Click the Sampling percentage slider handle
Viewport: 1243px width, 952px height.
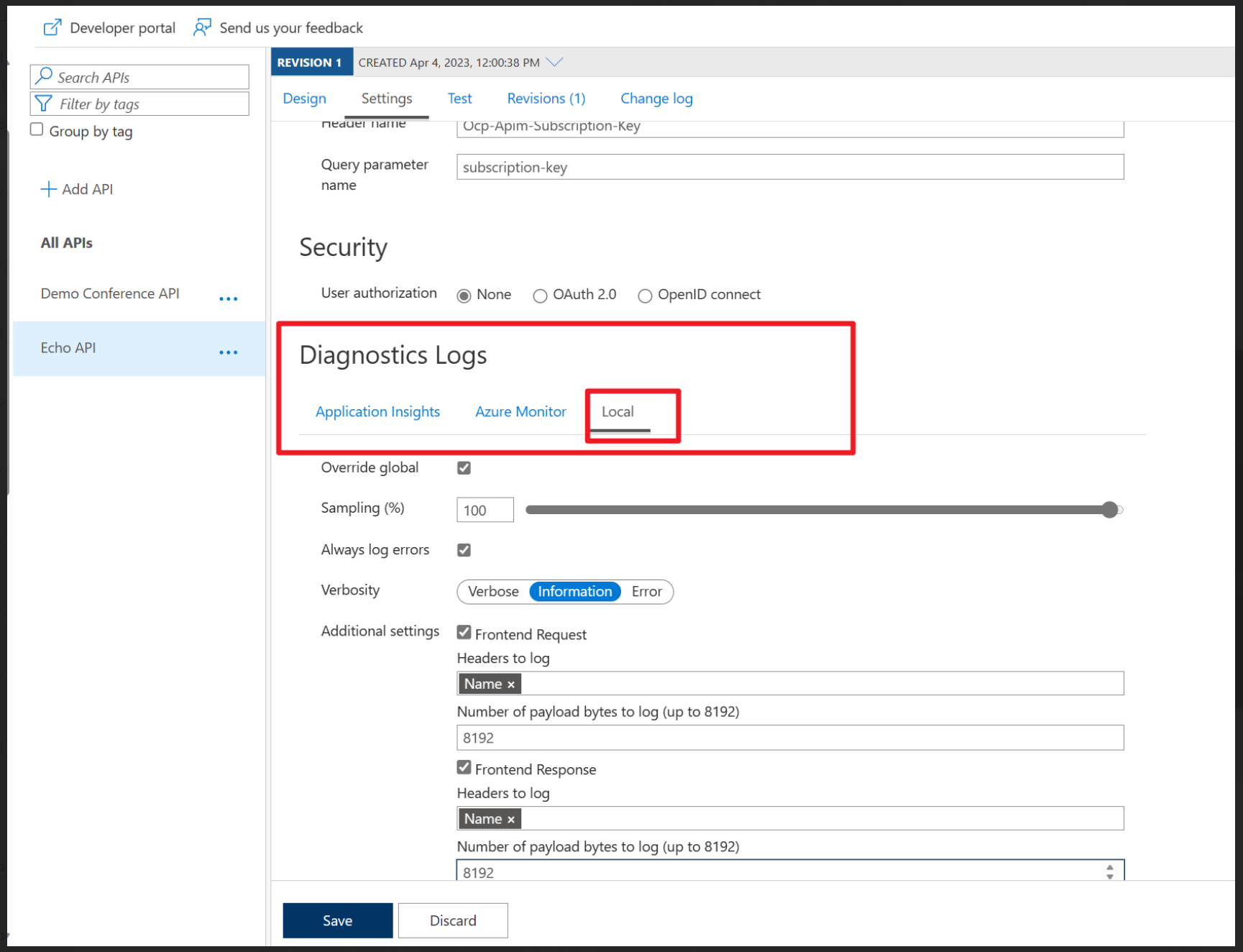coord(1110,510)
